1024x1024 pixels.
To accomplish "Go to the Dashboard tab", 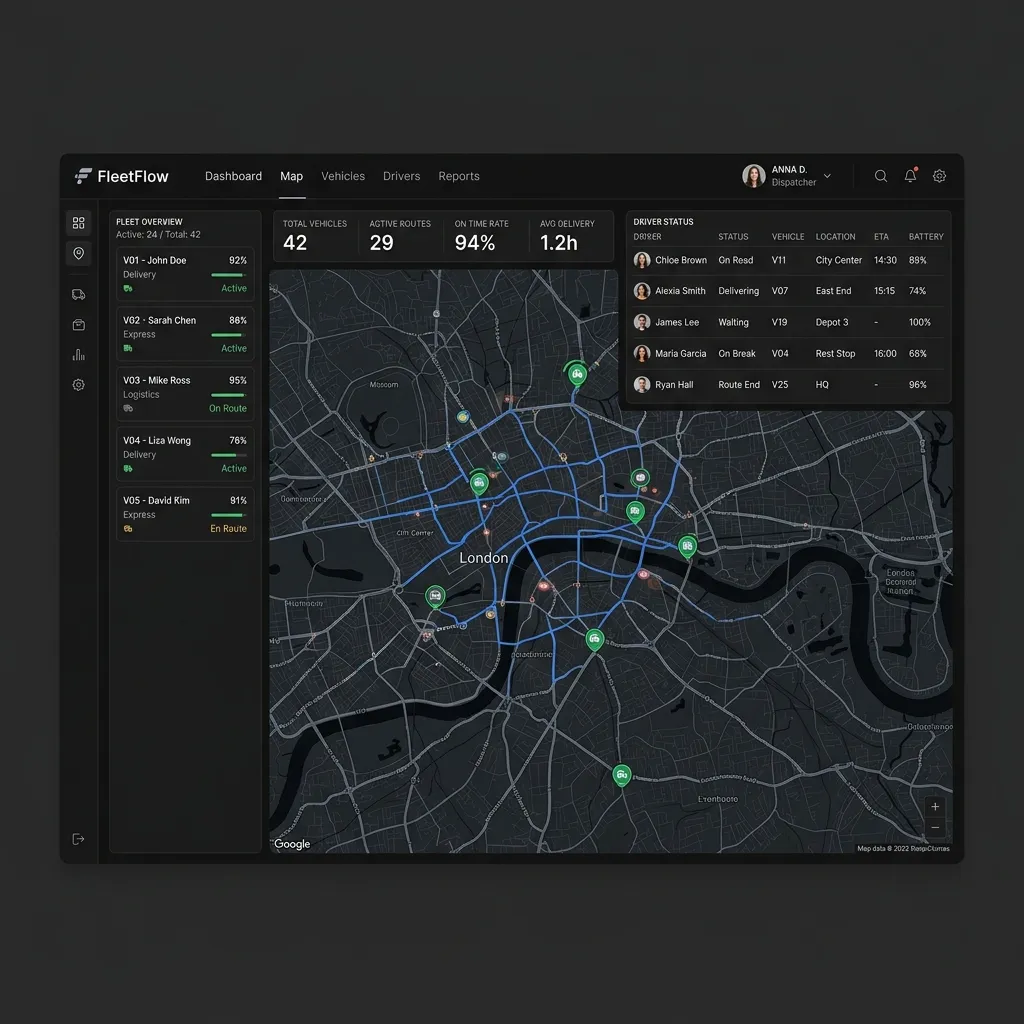I will 233,176.
